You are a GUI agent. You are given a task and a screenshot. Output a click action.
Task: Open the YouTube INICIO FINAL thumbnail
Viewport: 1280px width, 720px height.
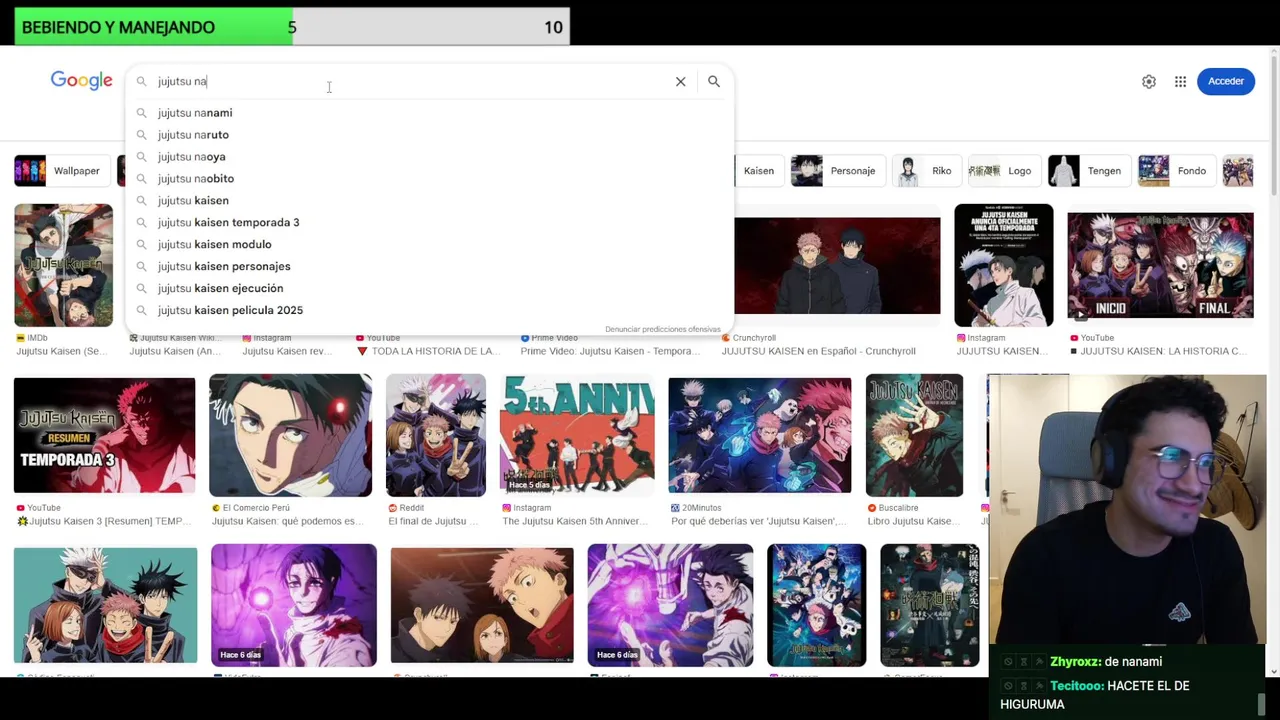coord(1160,265)
